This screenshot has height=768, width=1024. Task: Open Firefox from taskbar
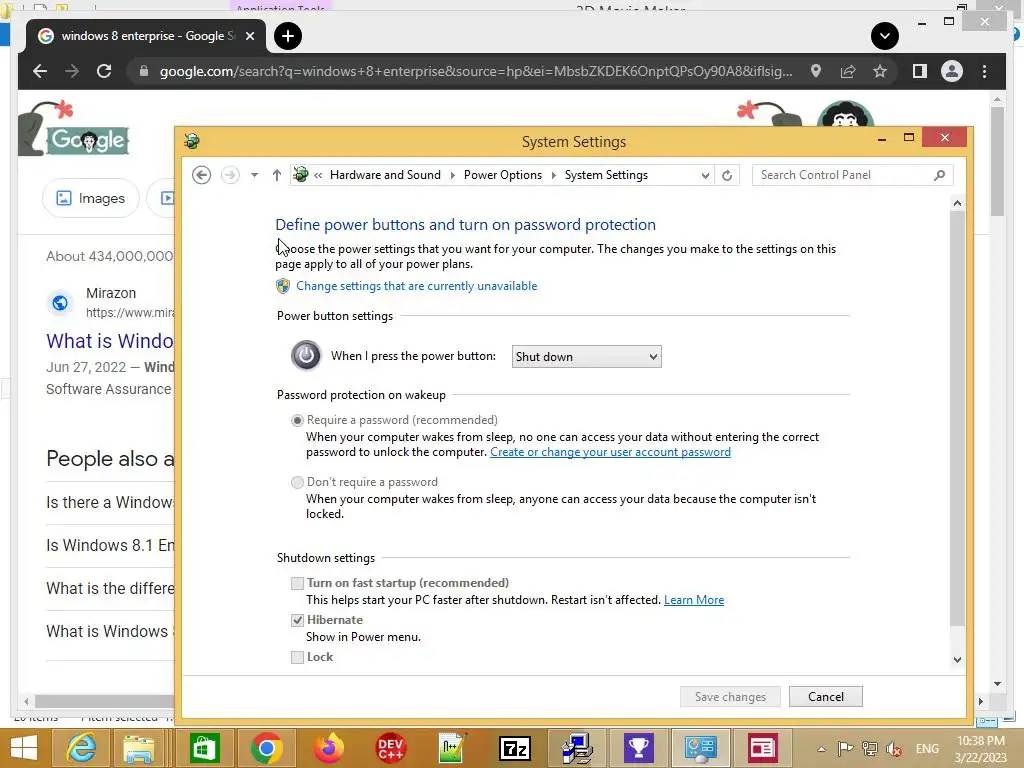click(328, 748)
